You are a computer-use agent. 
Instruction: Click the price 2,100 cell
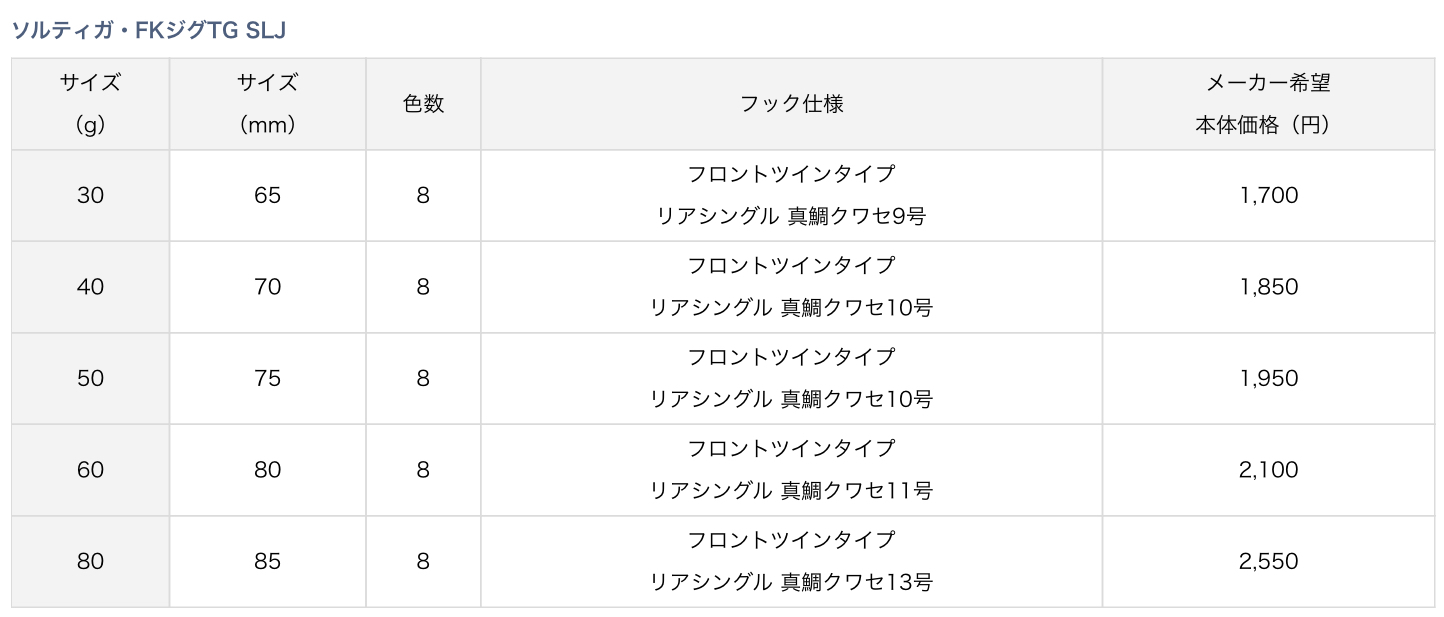(x=1268, y=470)
